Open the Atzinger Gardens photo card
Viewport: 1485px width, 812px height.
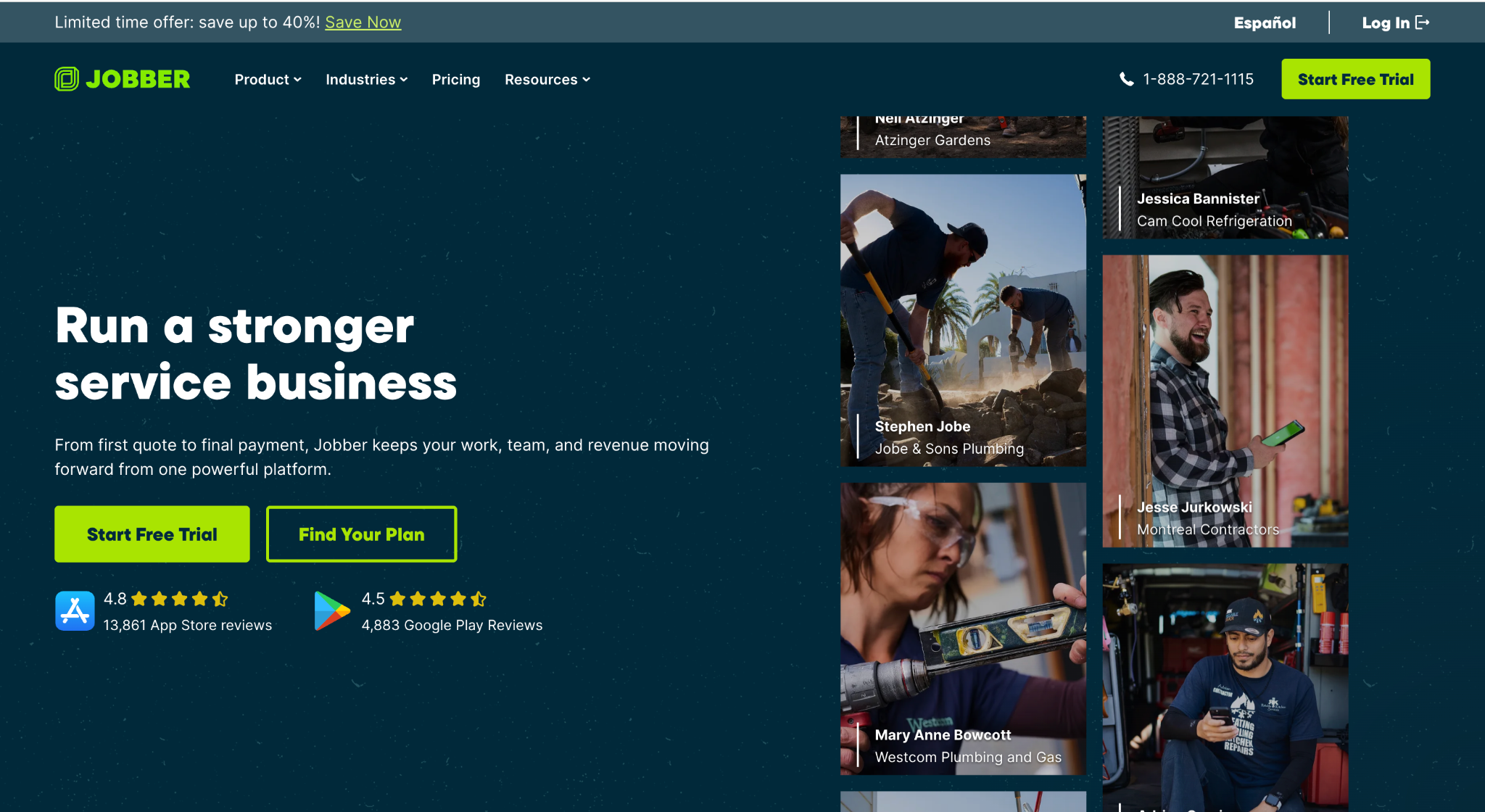tap(963, 137)
